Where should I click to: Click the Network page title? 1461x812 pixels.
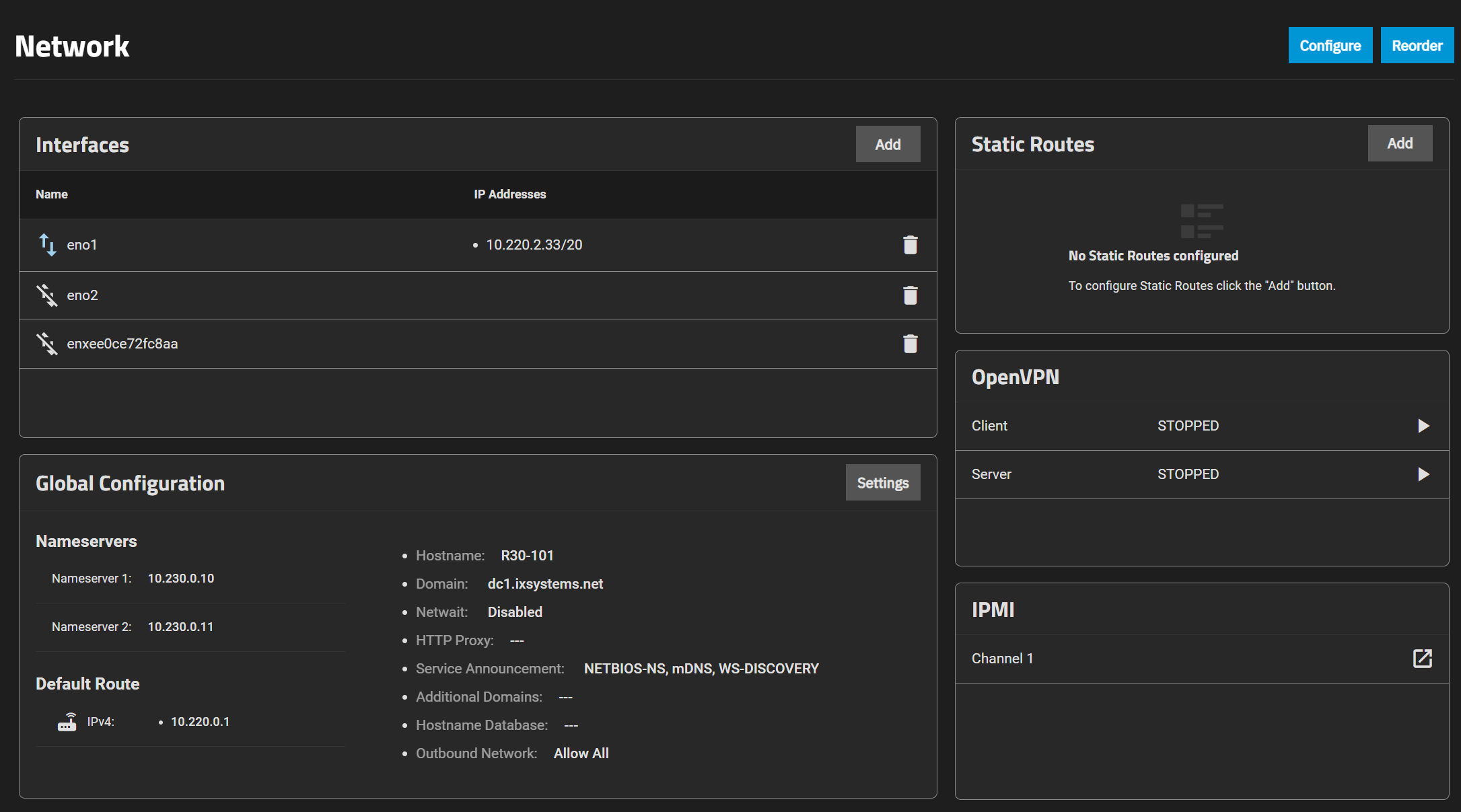tap(72, 46)
